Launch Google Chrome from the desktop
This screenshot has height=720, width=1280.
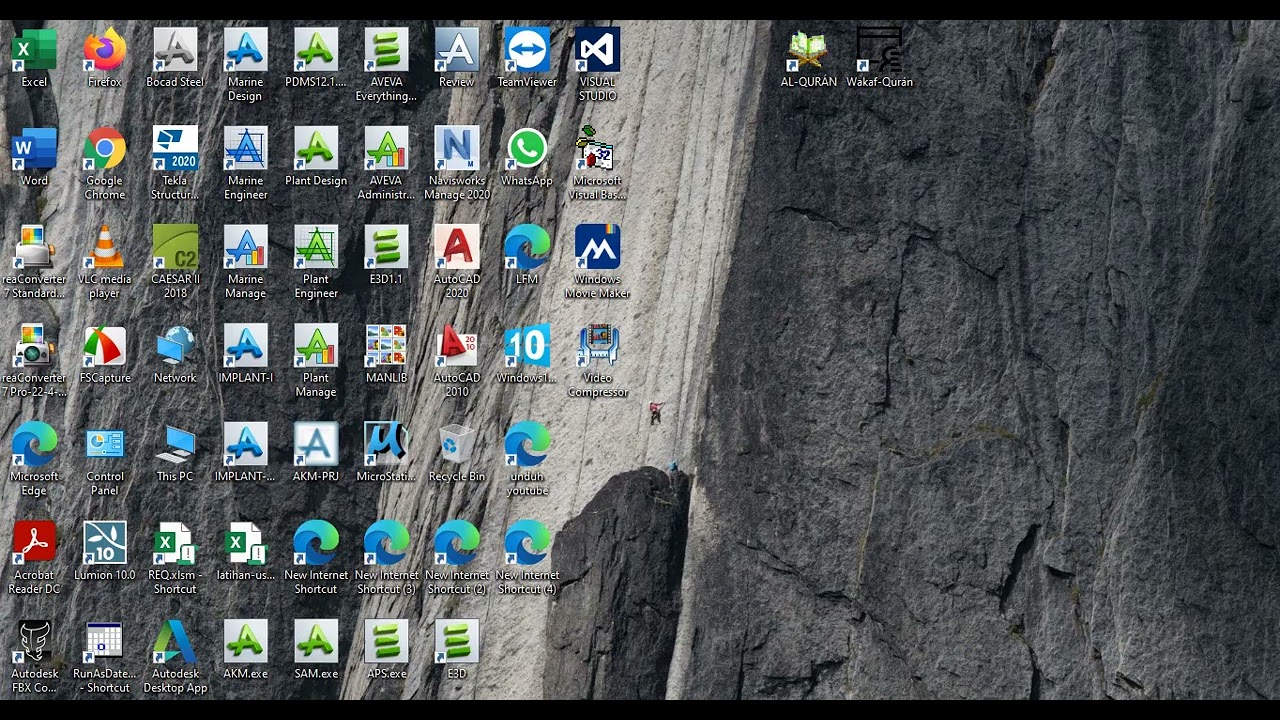coord(105,149)
